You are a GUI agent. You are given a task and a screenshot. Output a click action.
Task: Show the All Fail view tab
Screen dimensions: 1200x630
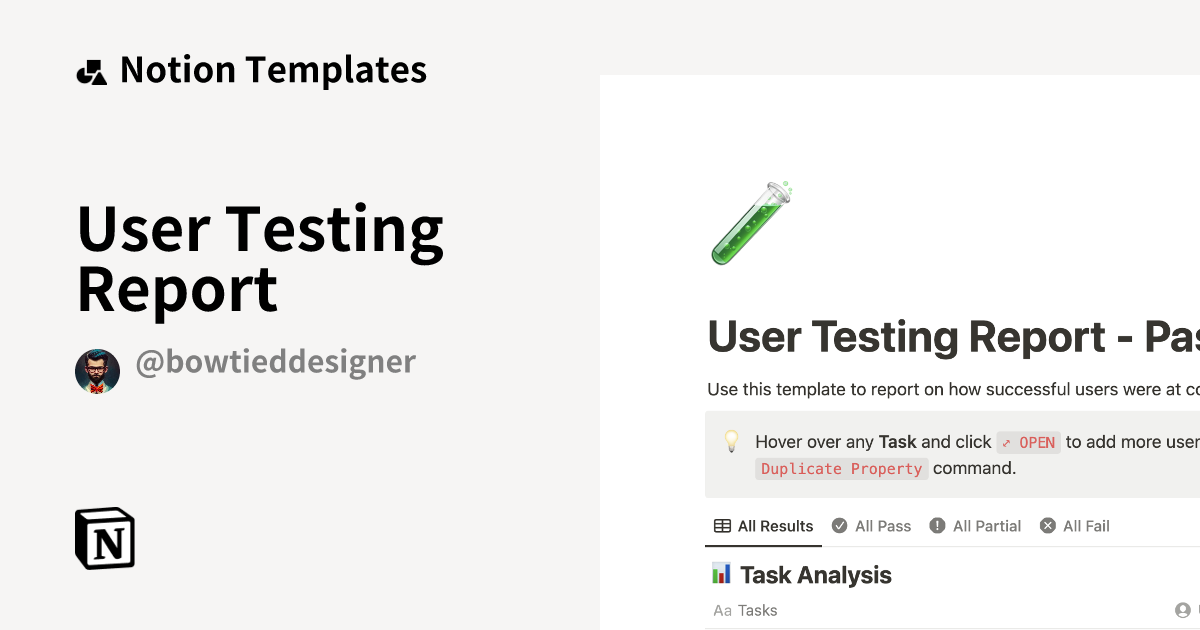point(1075,526)
